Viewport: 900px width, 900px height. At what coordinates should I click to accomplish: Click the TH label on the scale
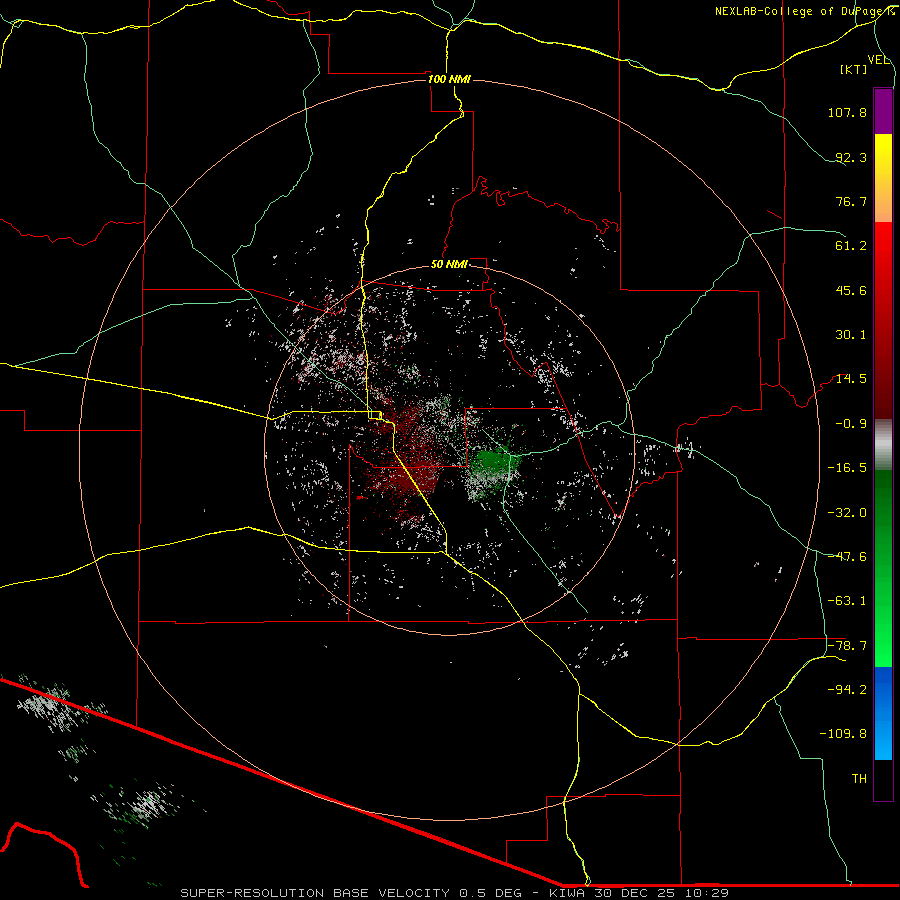click(859, 779)
